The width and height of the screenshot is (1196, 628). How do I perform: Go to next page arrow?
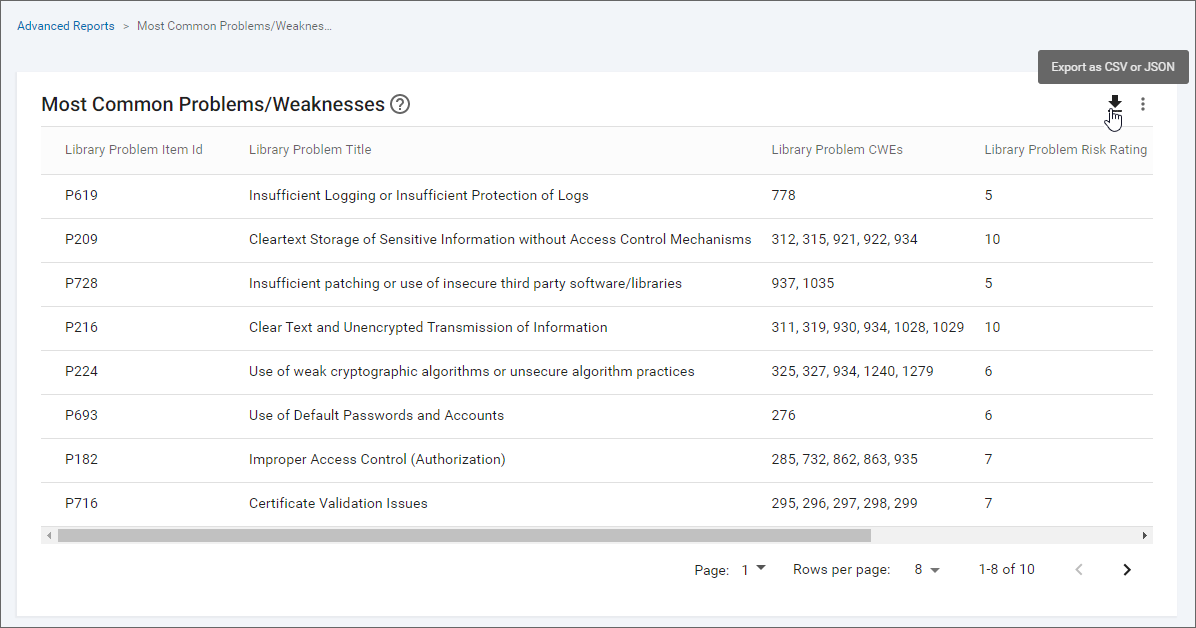coord(1127,570)
